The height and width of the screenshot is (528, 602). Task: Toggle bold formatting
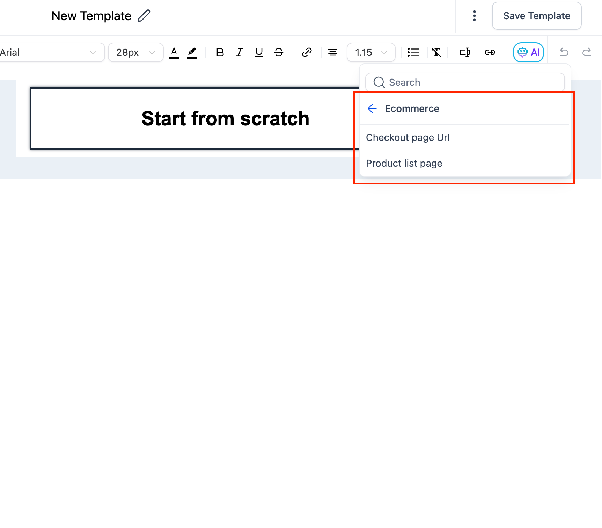pyautogui.click(x=220, y=52)
